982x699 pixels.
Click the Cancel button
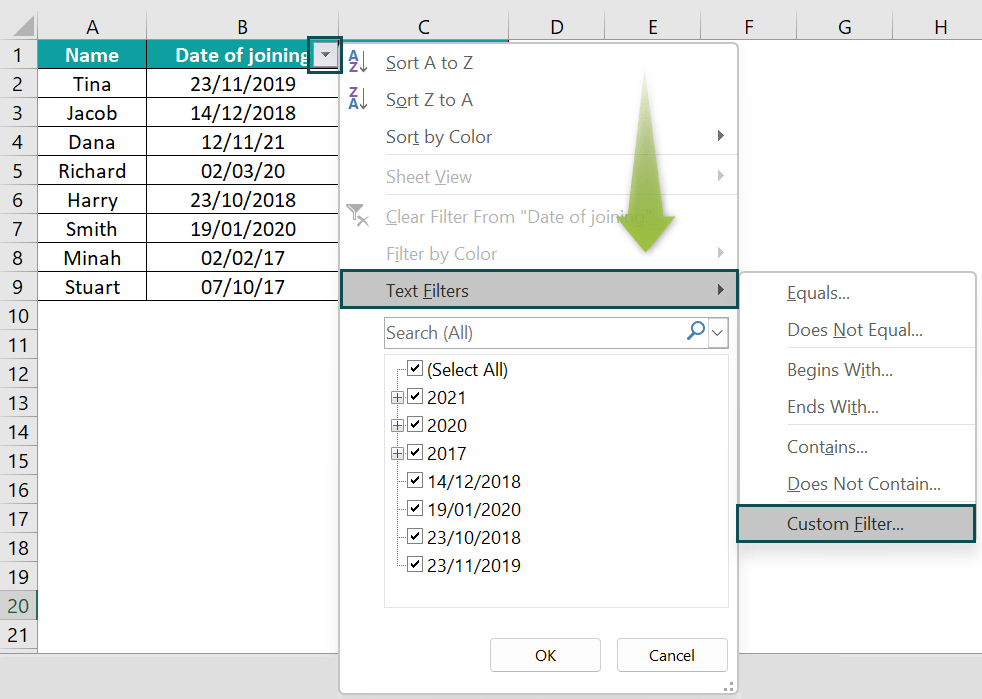click(672, 655)
